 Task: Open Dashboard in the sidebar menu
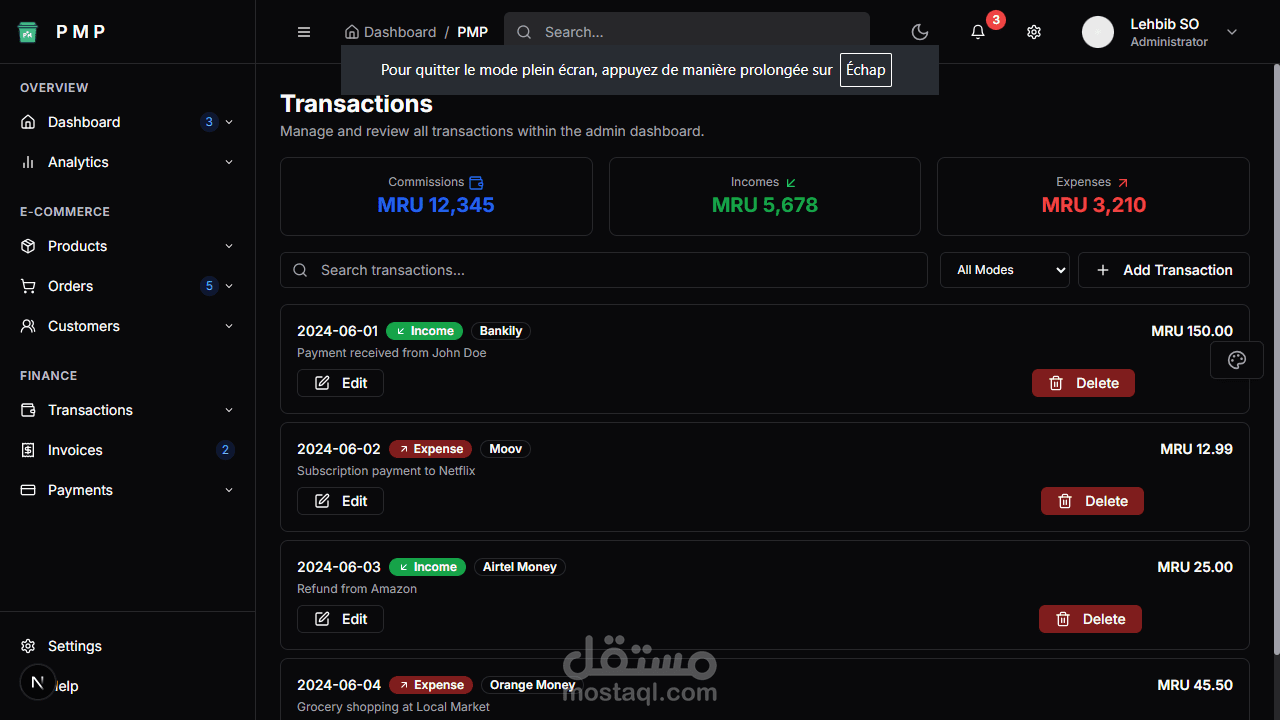pos(128,122)
